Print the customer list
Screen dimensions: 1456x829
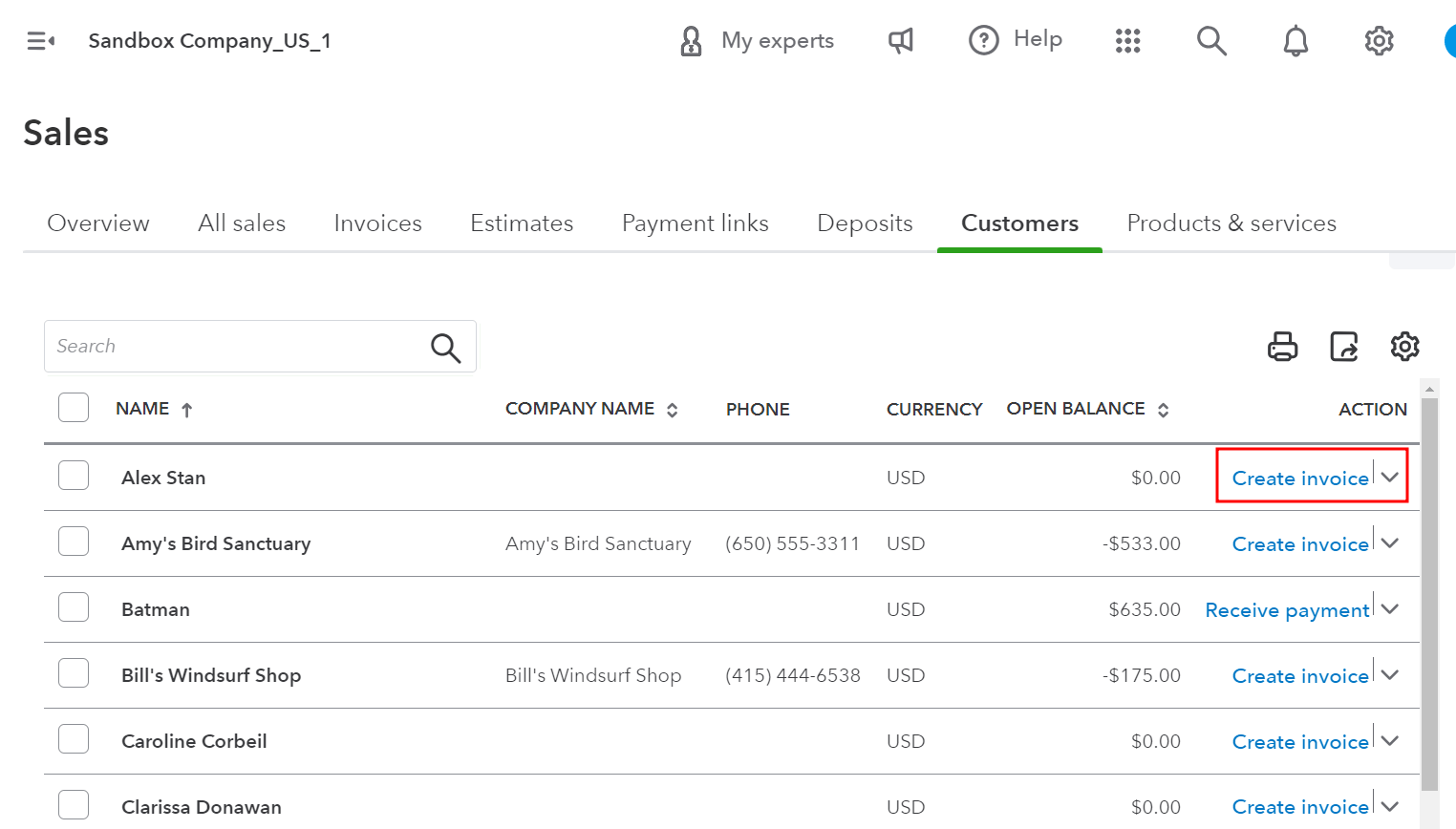1282,346
